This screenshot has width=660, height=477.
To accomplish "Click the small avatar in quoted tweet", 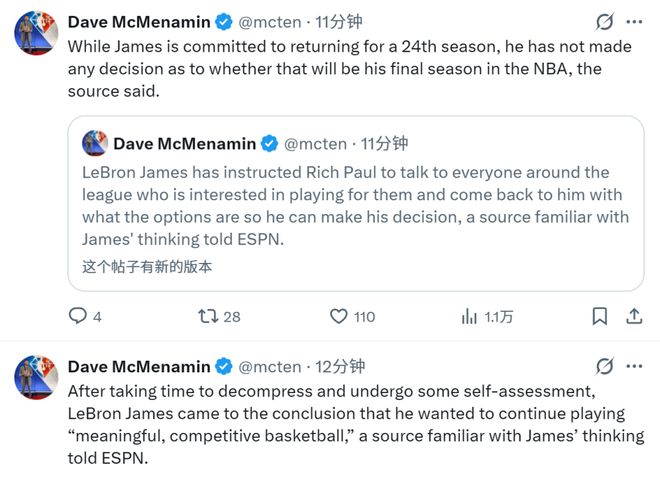I will [95, 143].
